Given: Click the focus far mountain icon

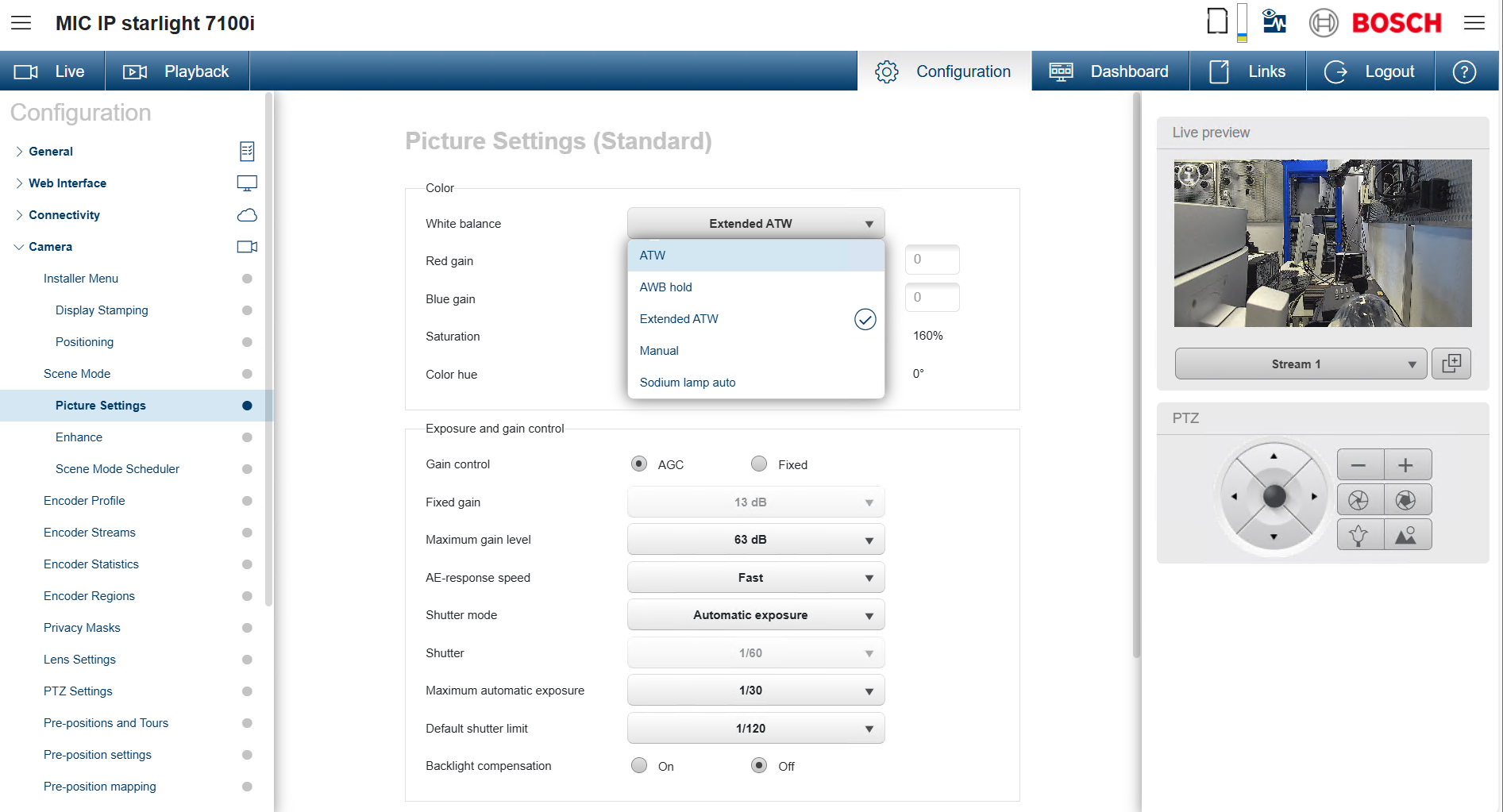Looking at the screenshot, I should pos(1407,536).
